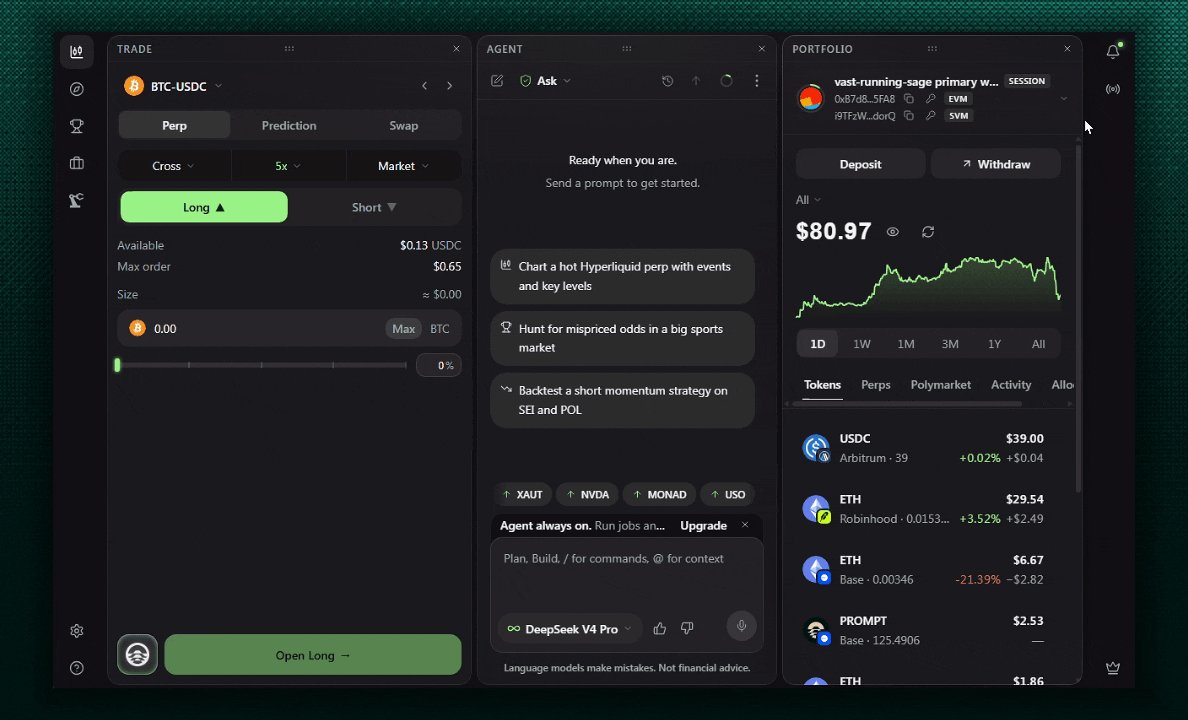Open the Ask agent mode dropdown
The width and height of the screenshot is (1188, 720).
coord(546,80)
